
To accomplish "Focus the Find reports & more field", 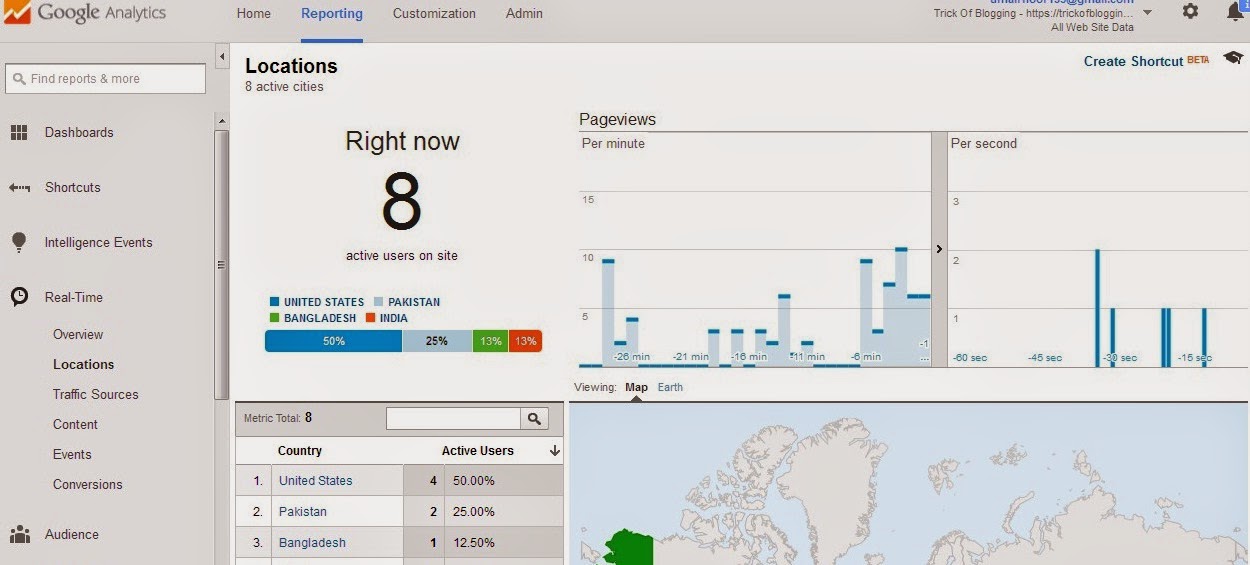I will click(105, 79).
